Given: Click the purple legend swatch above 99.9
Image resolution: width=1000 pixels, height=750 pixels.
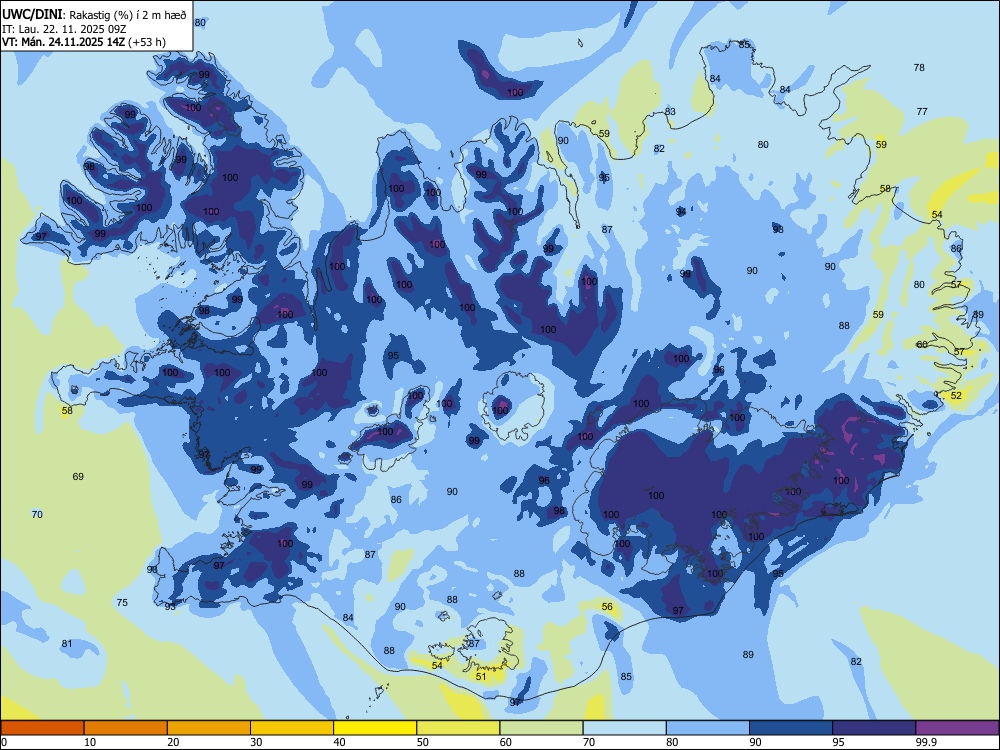Looking at the screenshot, I should pos(957,728).
